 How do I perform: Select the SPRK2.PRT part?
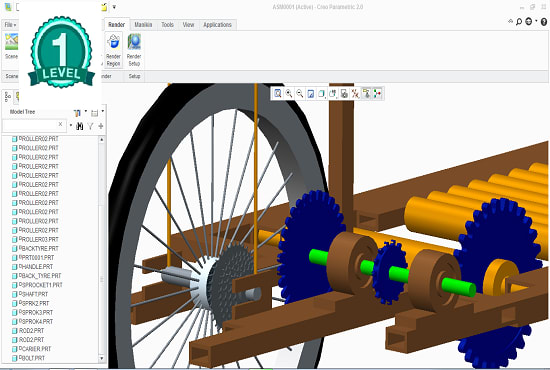(34, 303)
